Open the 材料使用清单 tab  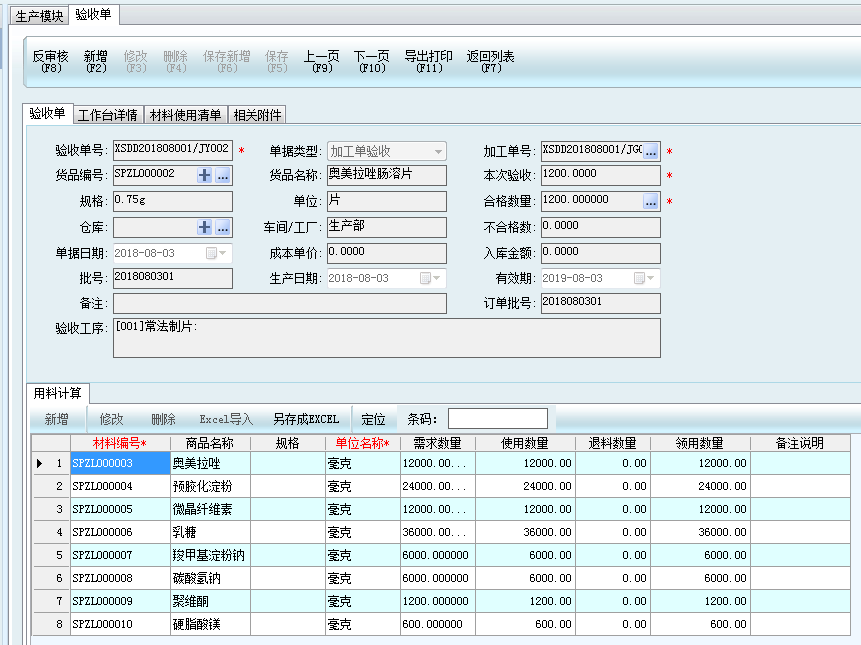[186, 115]
